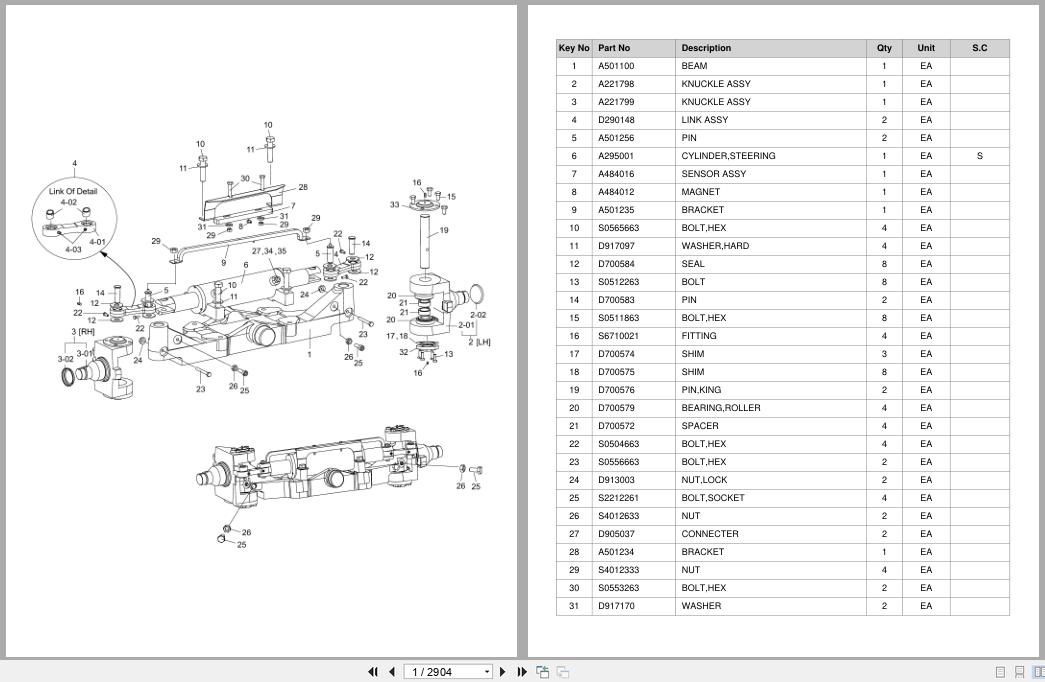Select part number D700575
1045x682 pixels.
[x=616, y=372]
